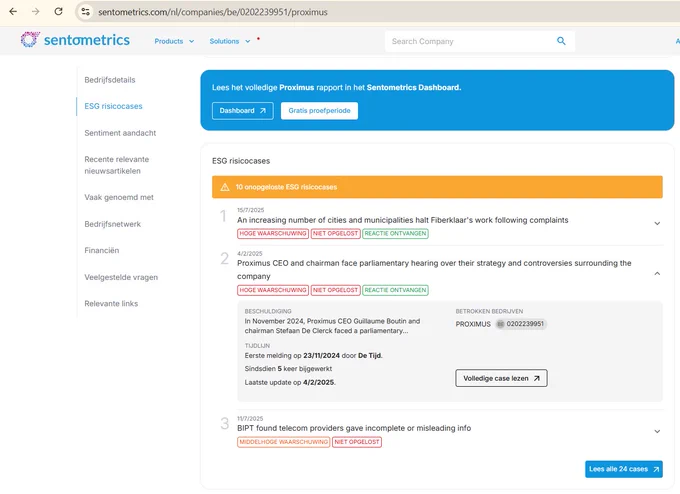Screen dimensions: 680x494
Task: Expand the BIPT telecom providers case
Action: point(657,432)
